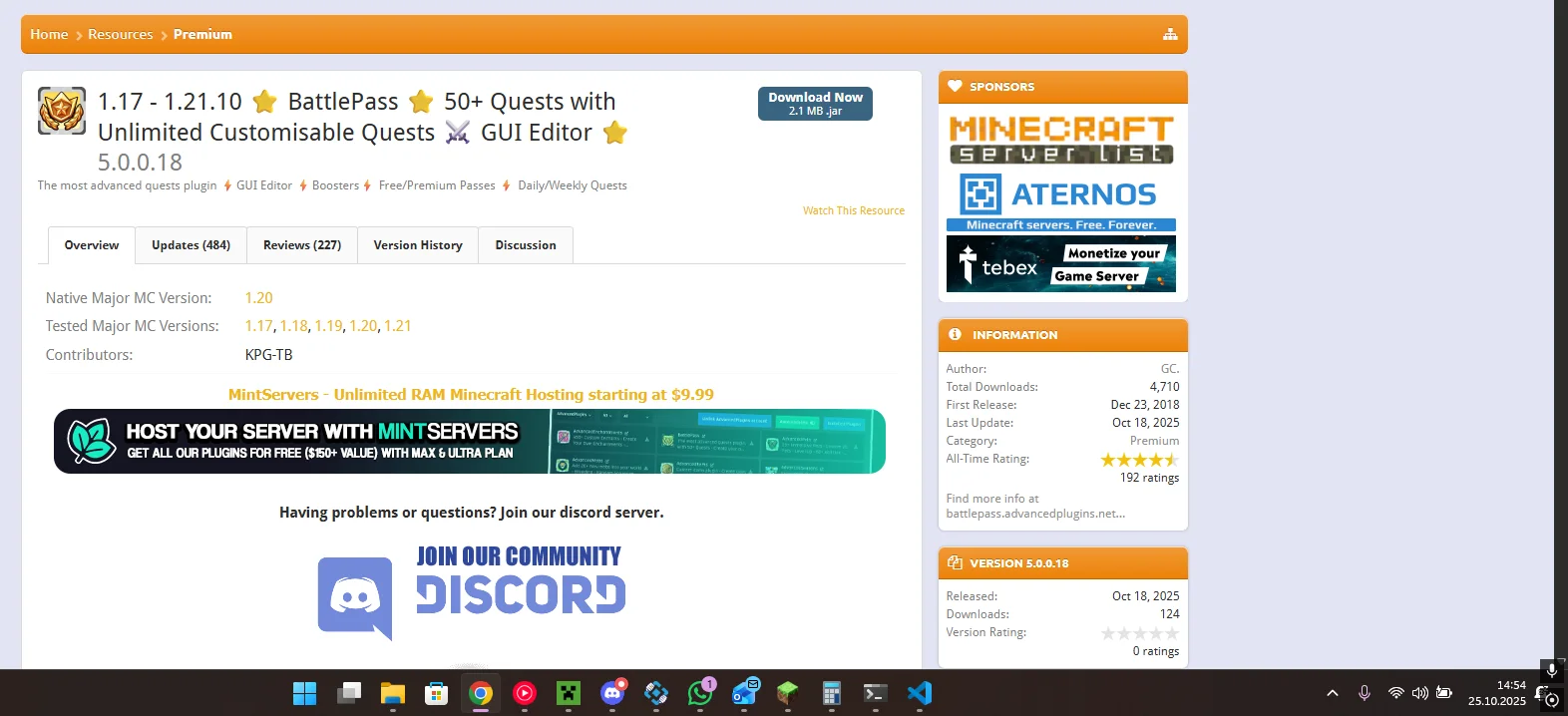The width and height of the screenshot is (1568, 716).
Task: Open Wi-Fi network settings in tray
Action: coord(1396,693)
